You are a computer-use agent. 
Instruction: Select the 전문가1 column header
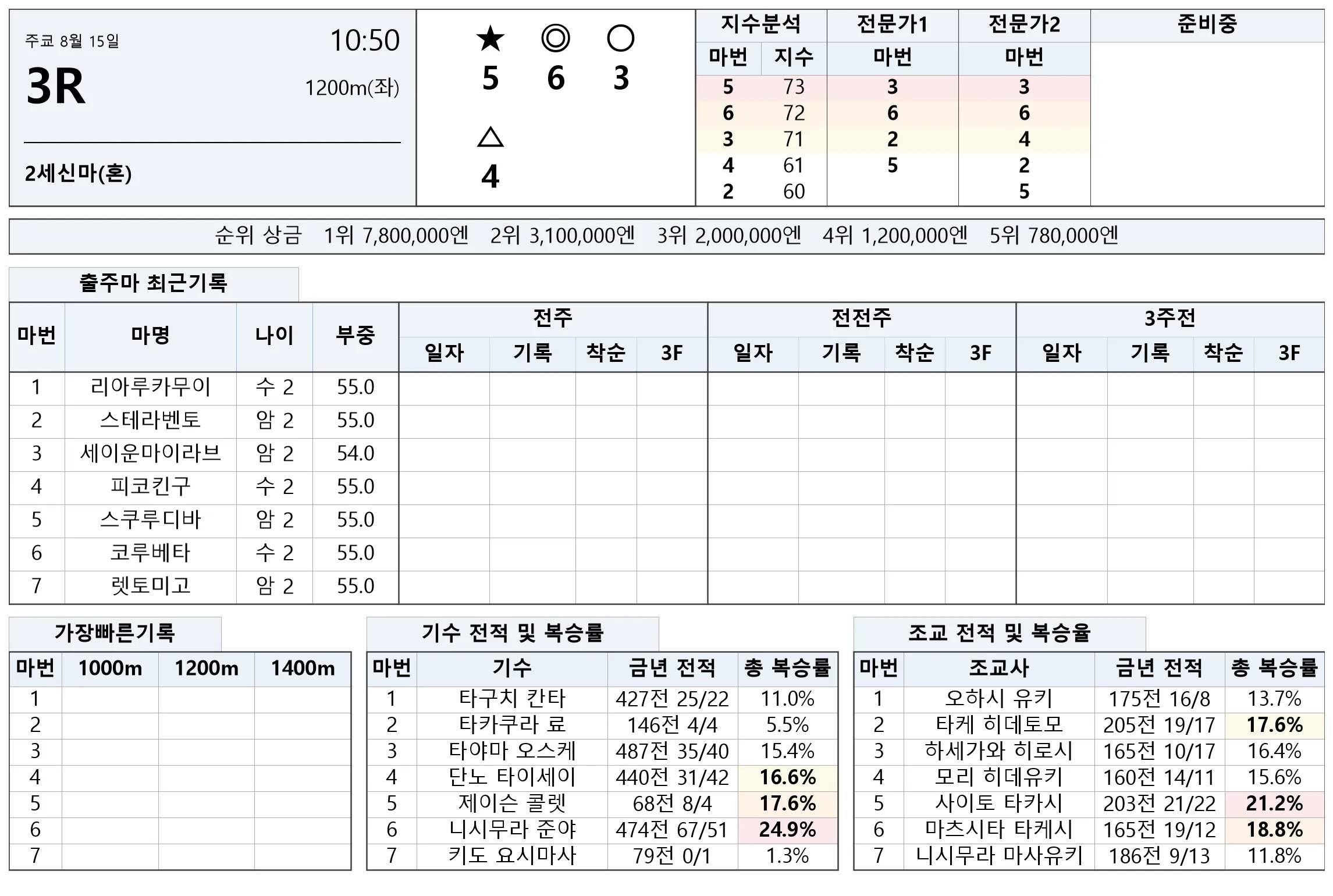click(x=893, y=25)
